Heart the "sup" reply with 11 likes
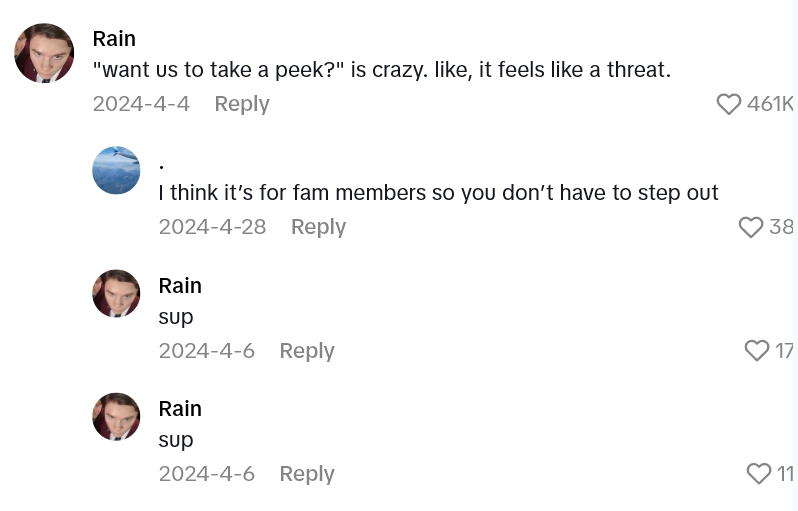Screen dimensions: 798x511 point(759,473)
